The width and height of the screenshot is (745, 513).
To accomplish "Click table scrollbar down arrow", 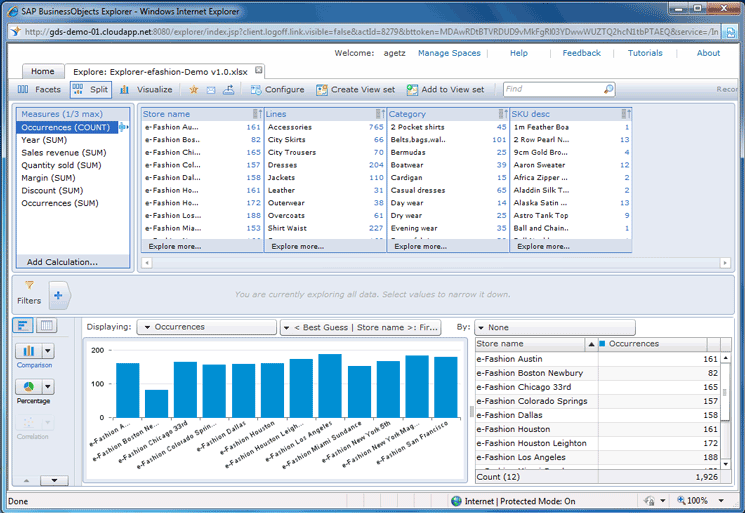I will pyautogui.click(x=726, y=464).
